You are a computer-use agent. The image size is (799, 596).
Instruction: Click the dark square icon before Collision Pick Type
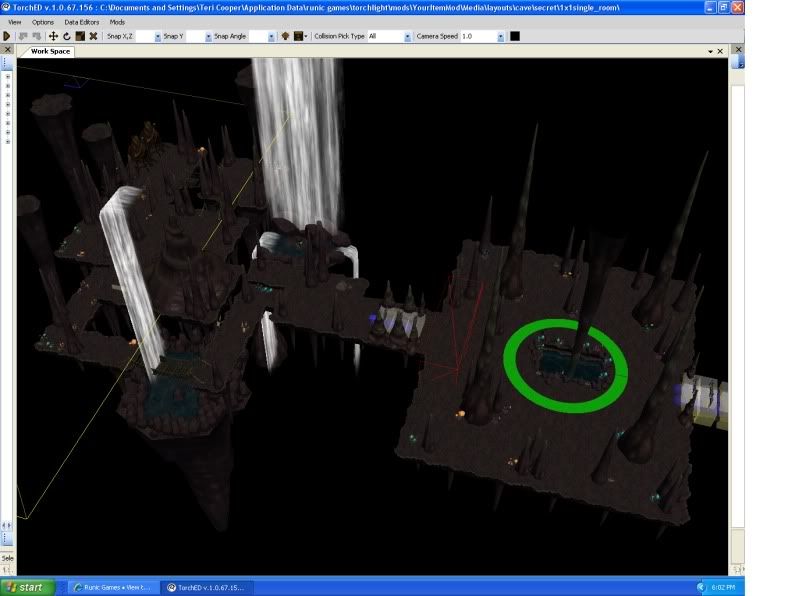[298, 36]
